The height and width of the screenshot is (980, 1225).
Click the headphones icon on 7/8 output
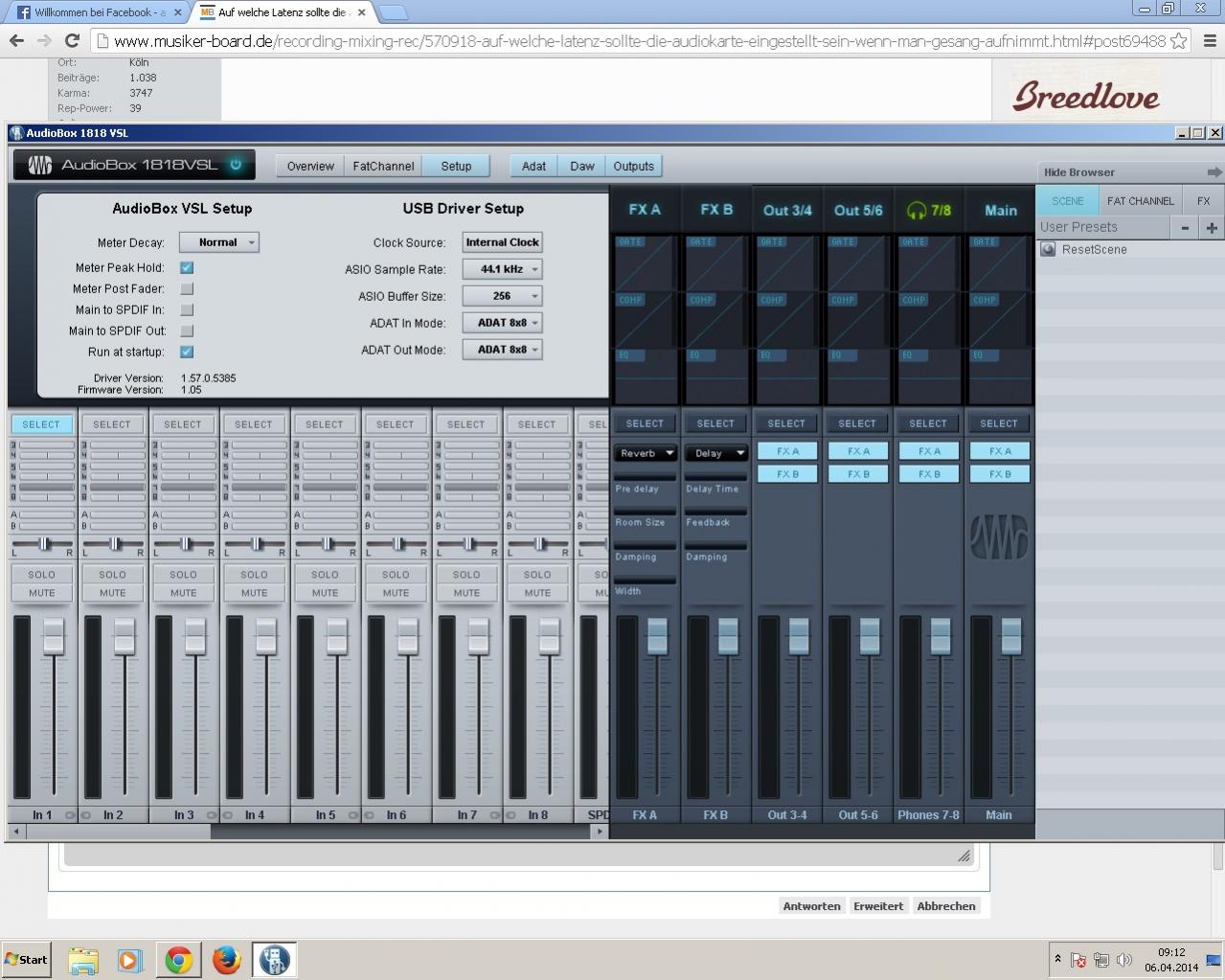(917, 211)
